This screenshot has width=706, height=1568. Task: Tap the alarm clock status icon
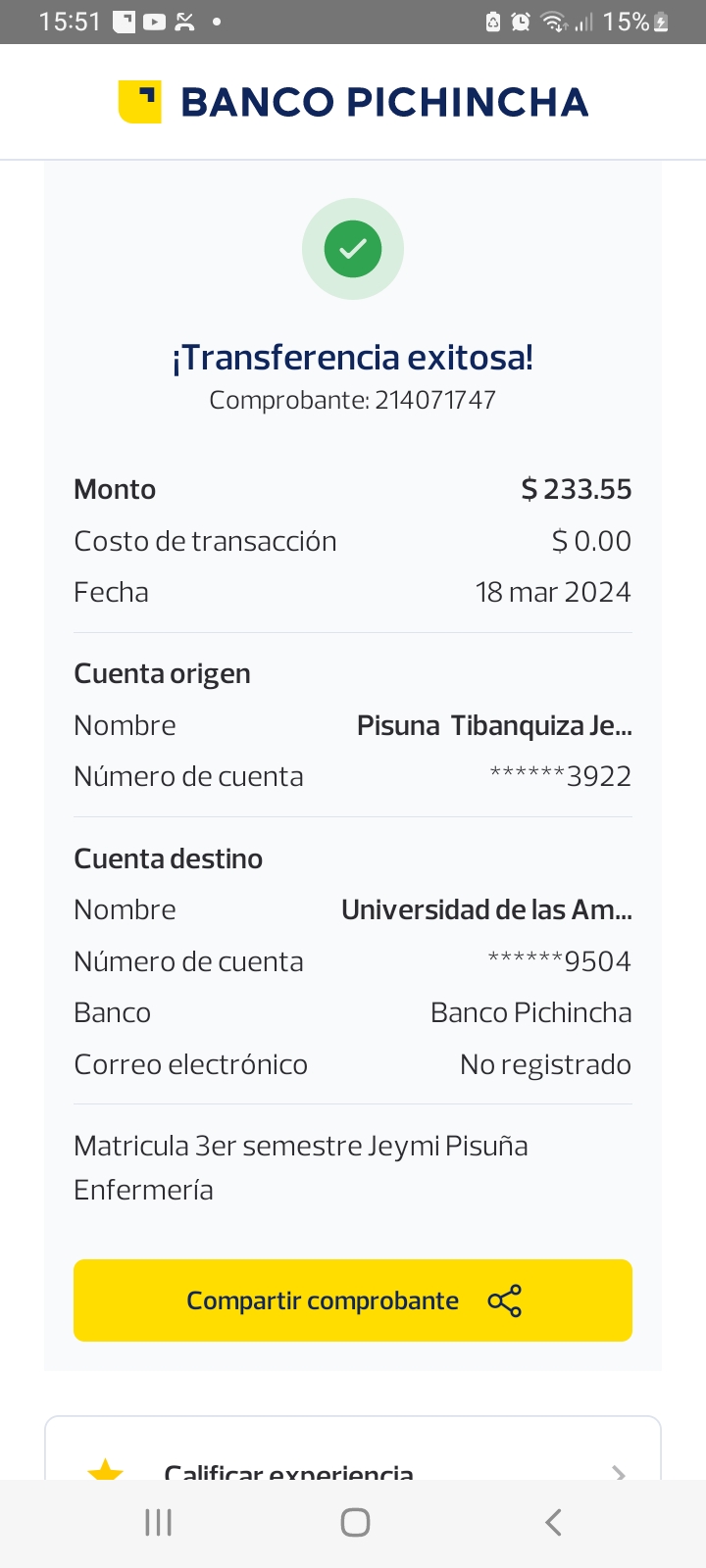click(x=521, y=22)
